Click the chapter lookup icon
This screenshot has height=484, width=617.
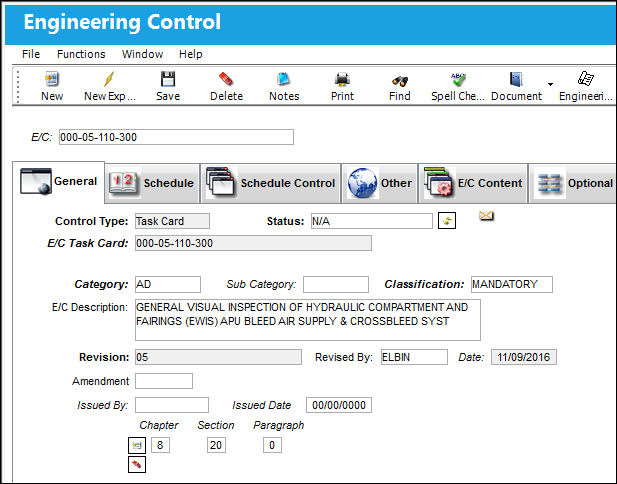[137, 445]
